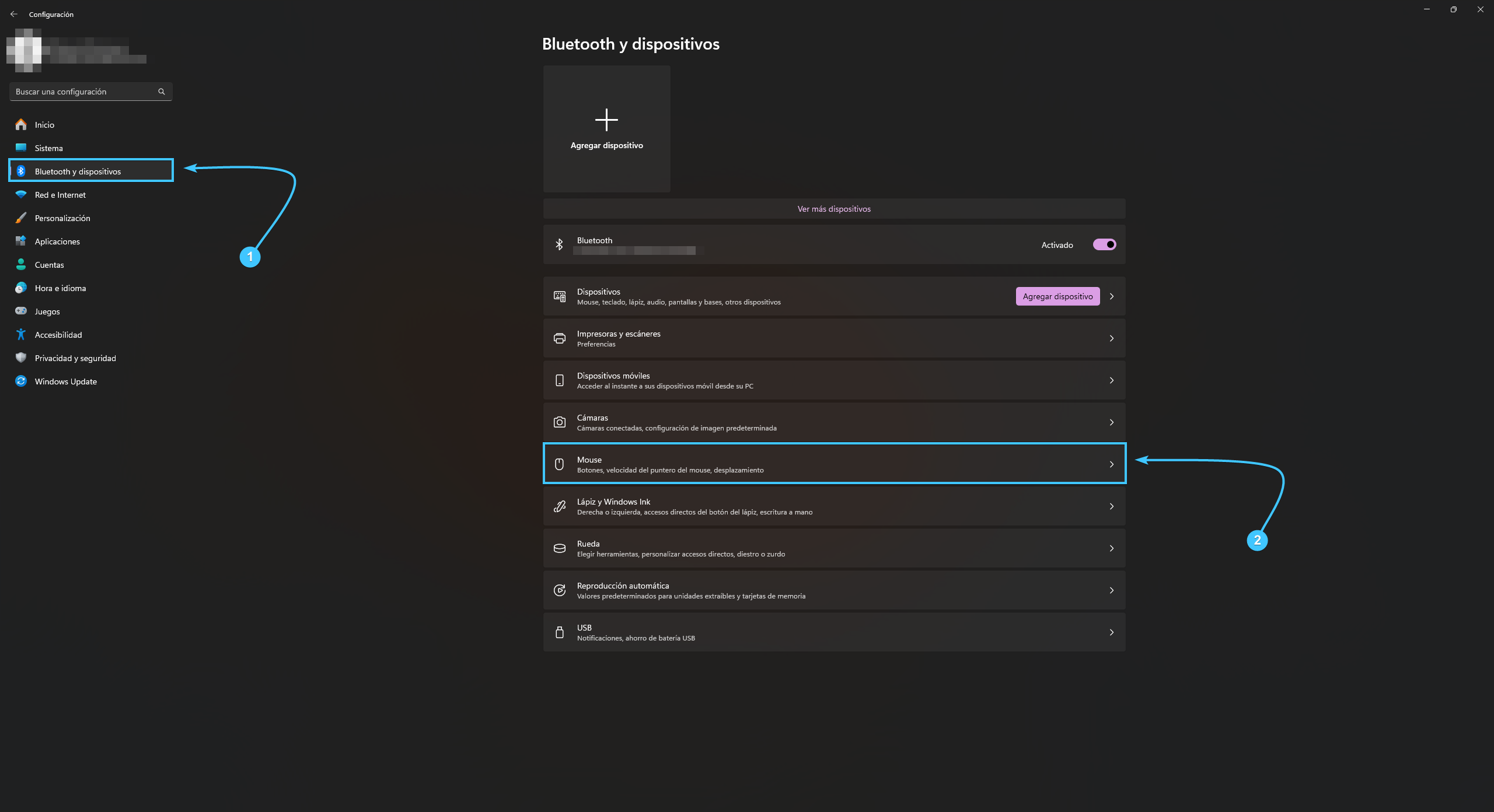Go to Inicio in sidebar
The width and height of the screenshot is (1494, 812).
tap(91, 124)
